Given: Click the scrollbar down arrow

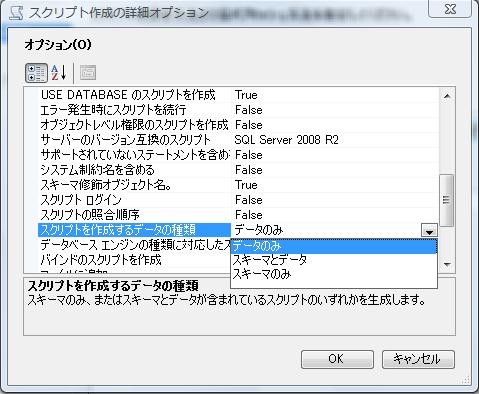Looking at the screenshot, I should (447, 264).
